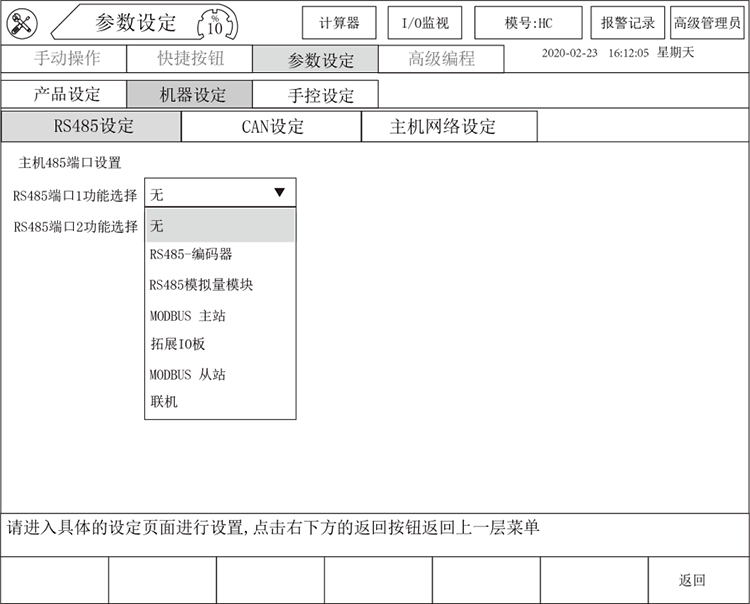Viewport: 750px width, 604px height.
Task: Select 拓展IO板 from the port function list
Action: [x=178, y=345]
